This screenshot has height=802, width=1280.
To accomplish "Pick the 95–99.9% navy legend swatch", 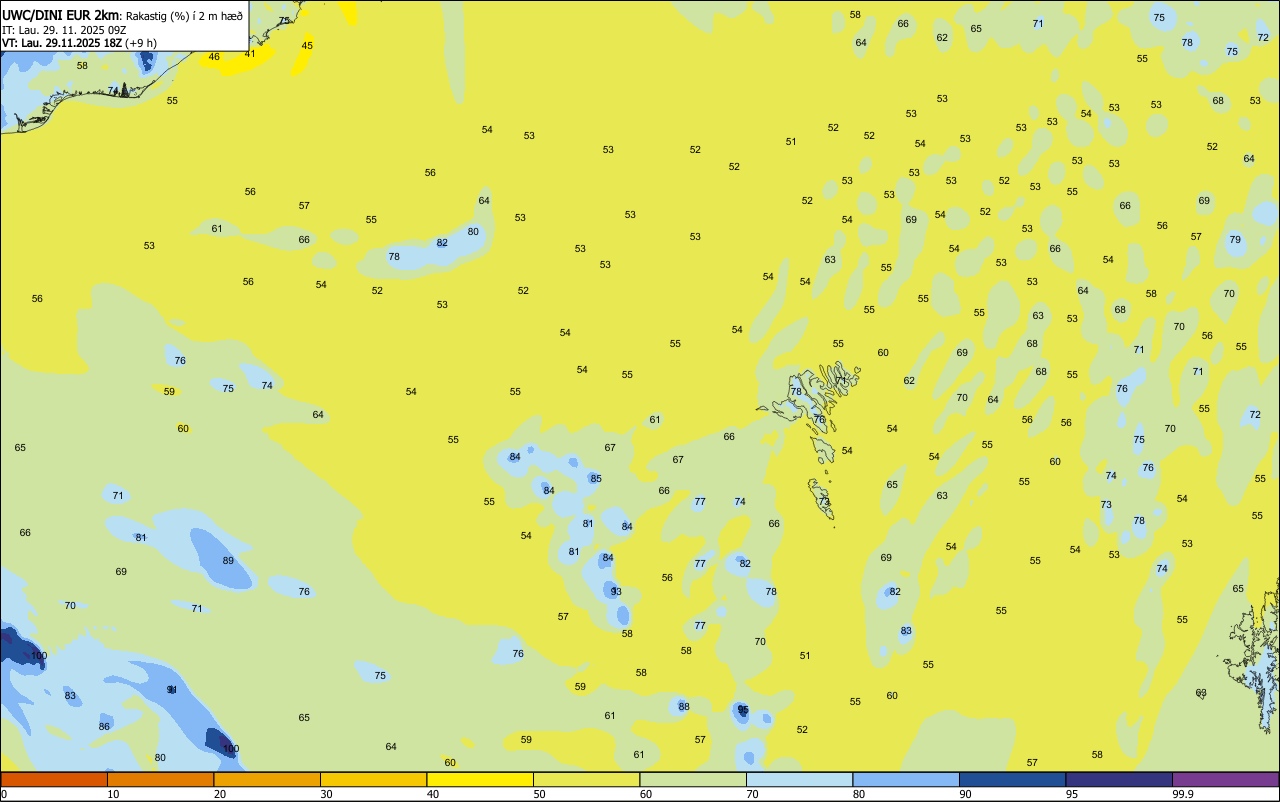I will click(x=1119, y=779).
